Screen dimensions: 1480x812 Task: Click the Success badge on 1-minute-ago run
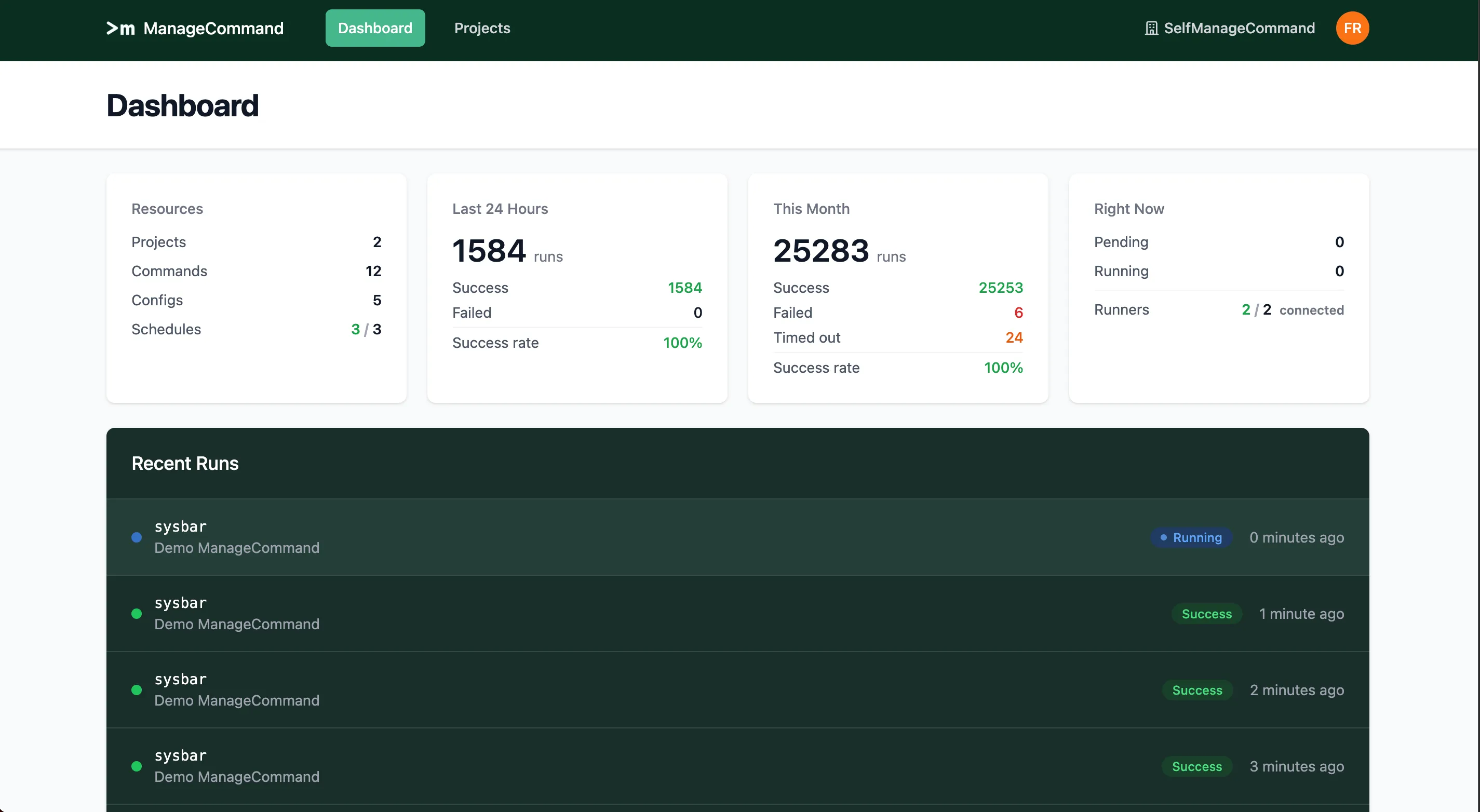1206,614
